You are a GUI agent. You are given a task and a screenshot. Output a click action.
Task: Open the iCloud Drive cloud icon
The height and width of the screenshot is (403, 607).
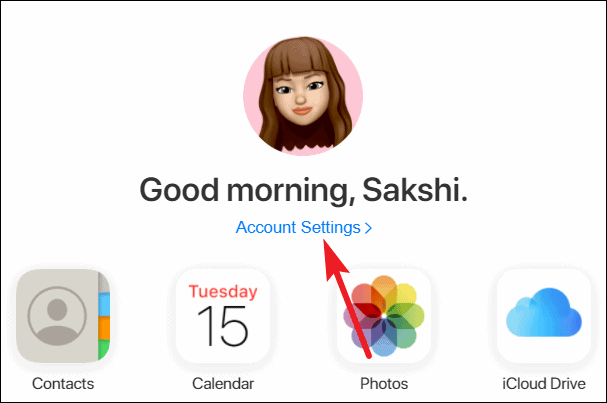coord(544,316)
